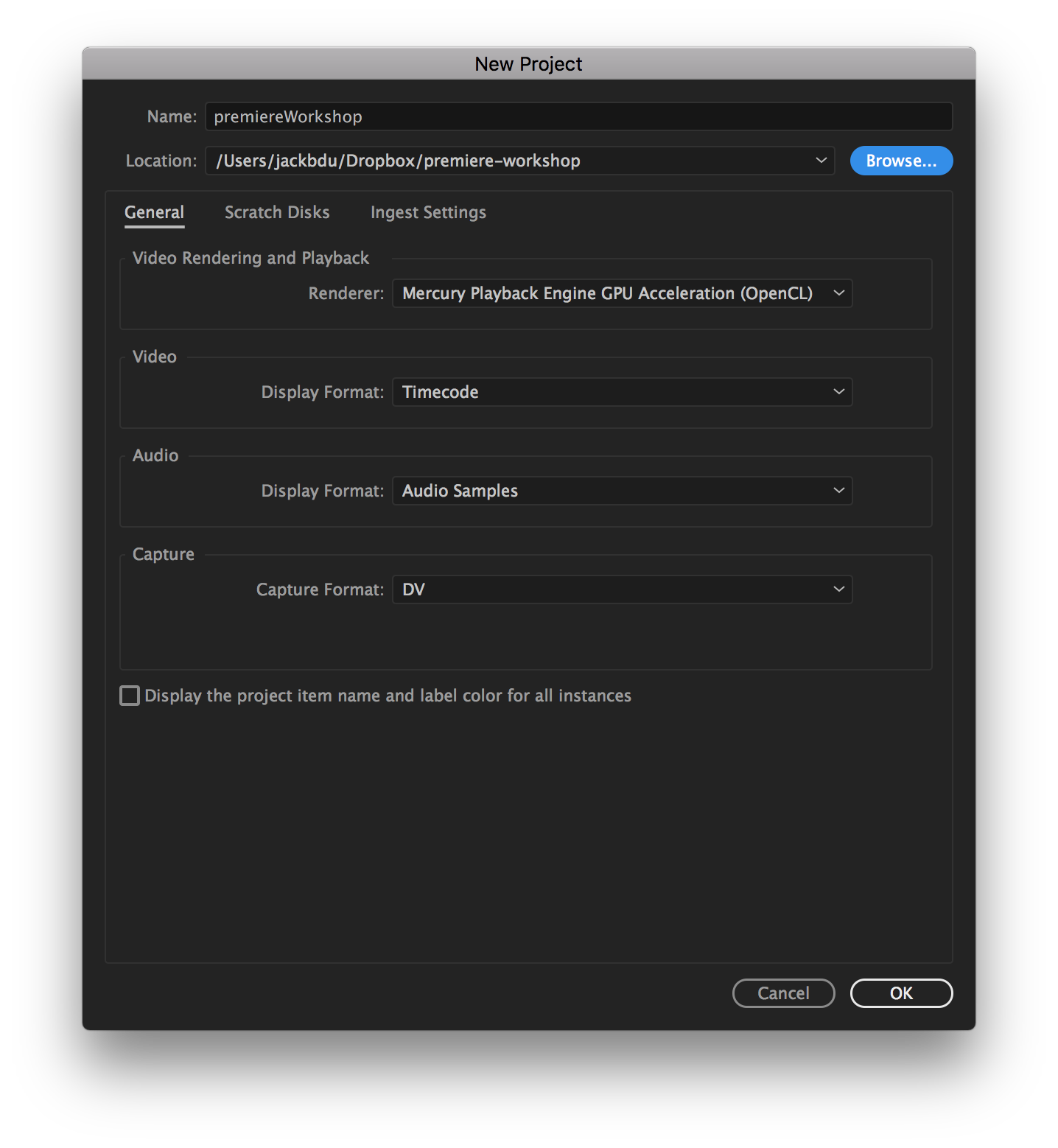Confirm the new project with OK
1058x1148 pixels.
click(901, 993)
